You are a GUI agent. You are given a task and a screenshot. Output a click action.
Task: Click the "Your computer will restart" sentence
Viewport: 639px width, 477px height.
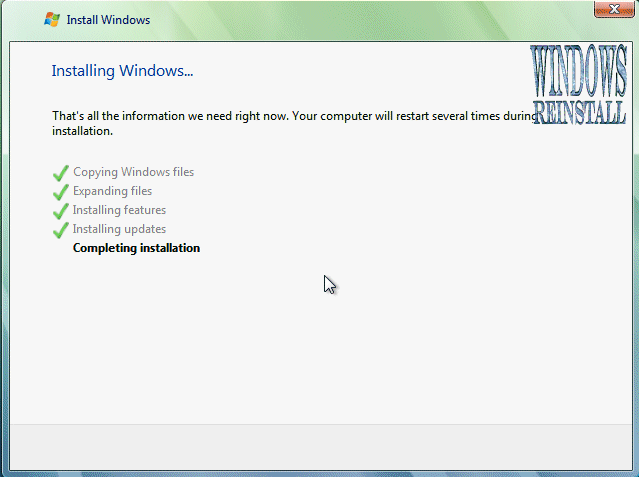click(x=400, y=116)
